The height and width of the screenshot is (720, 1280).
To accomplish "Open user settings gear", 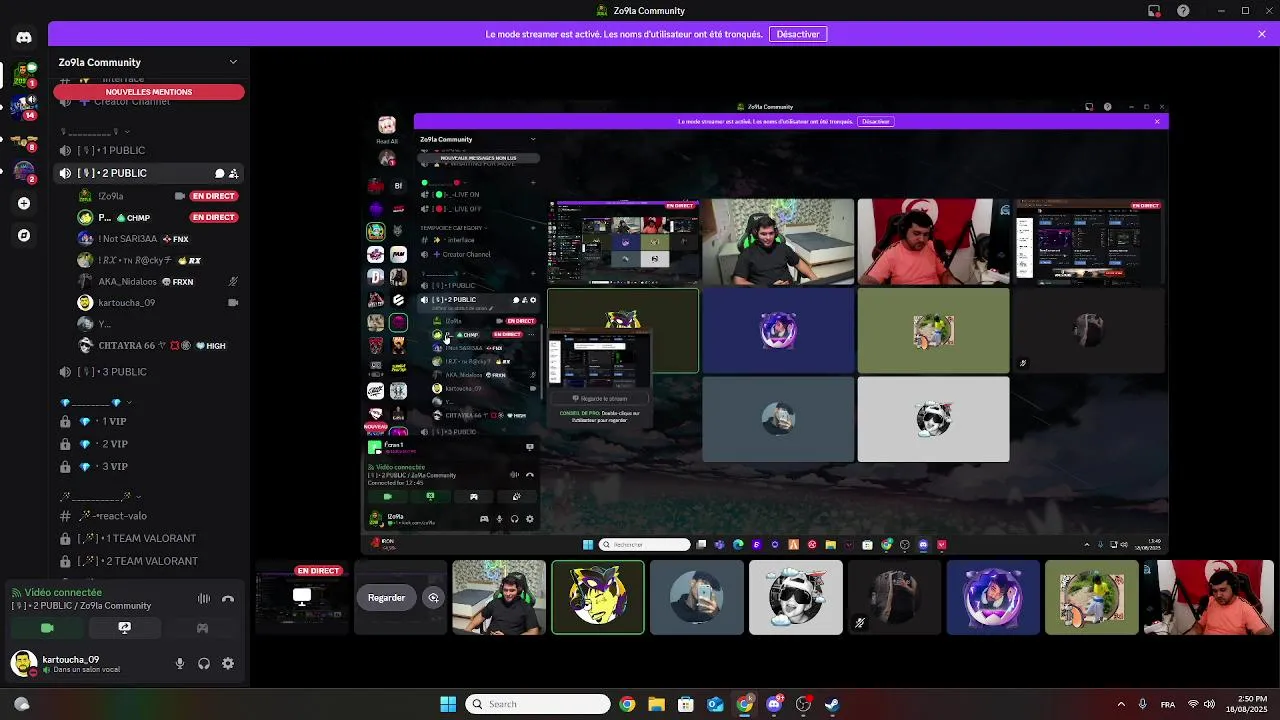I will tap(228, 664).
